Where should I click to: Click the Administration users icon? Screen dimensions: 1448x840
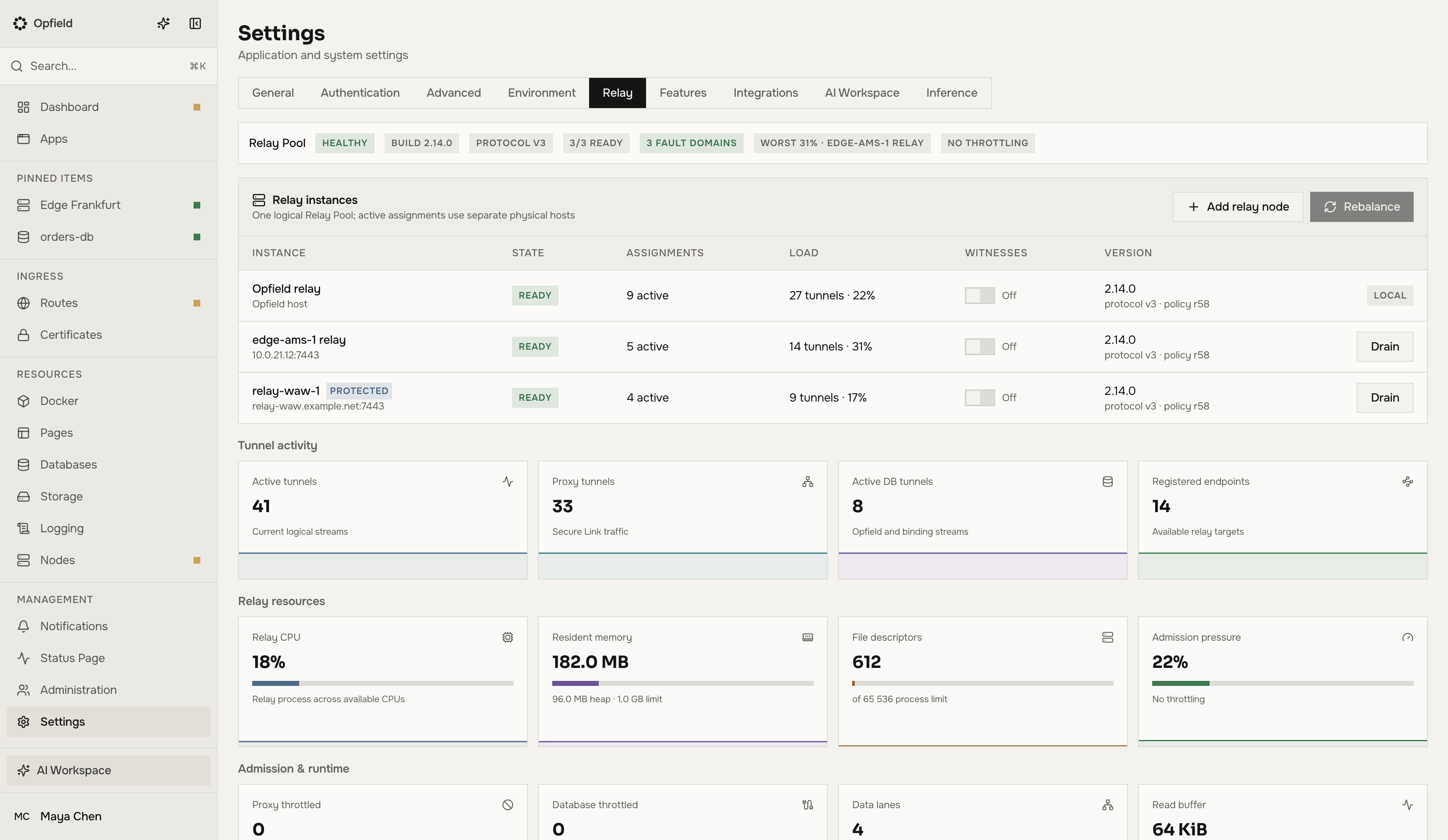23,690
